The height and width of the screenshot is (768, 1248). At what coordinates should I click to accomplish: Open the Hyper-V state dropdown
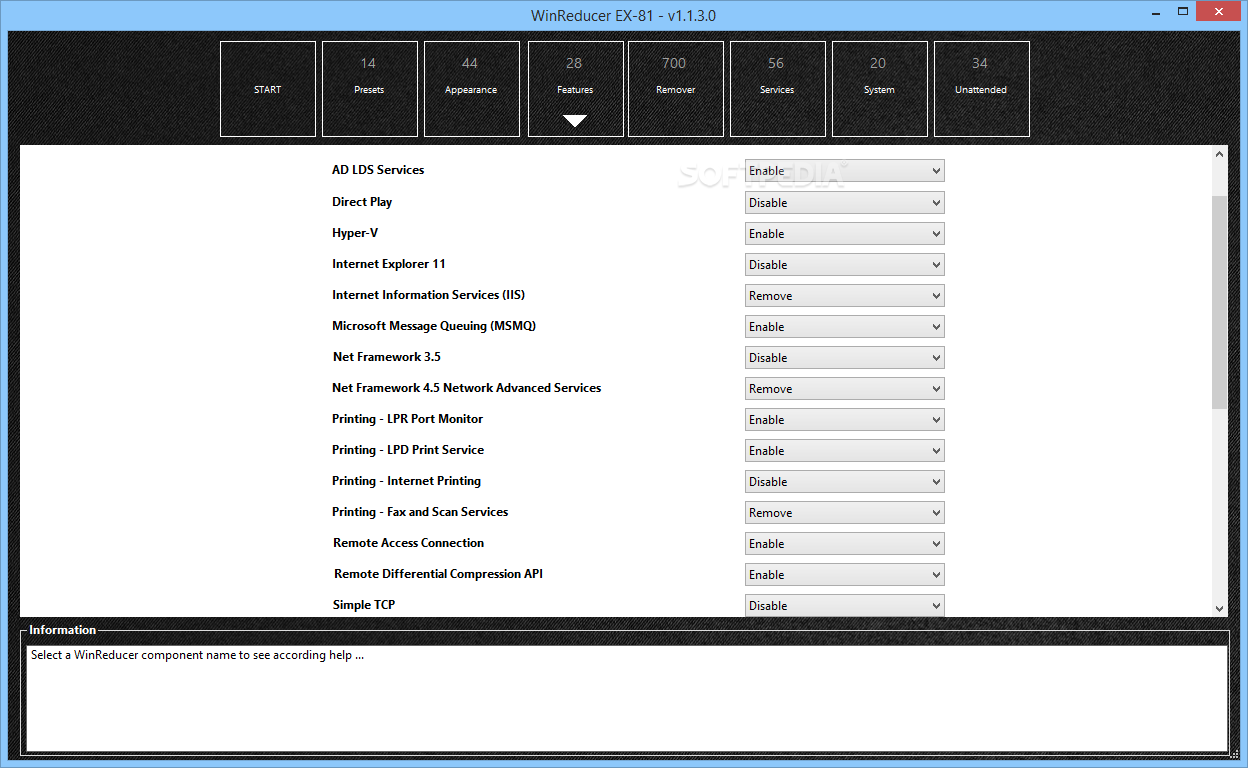(845, 234)
